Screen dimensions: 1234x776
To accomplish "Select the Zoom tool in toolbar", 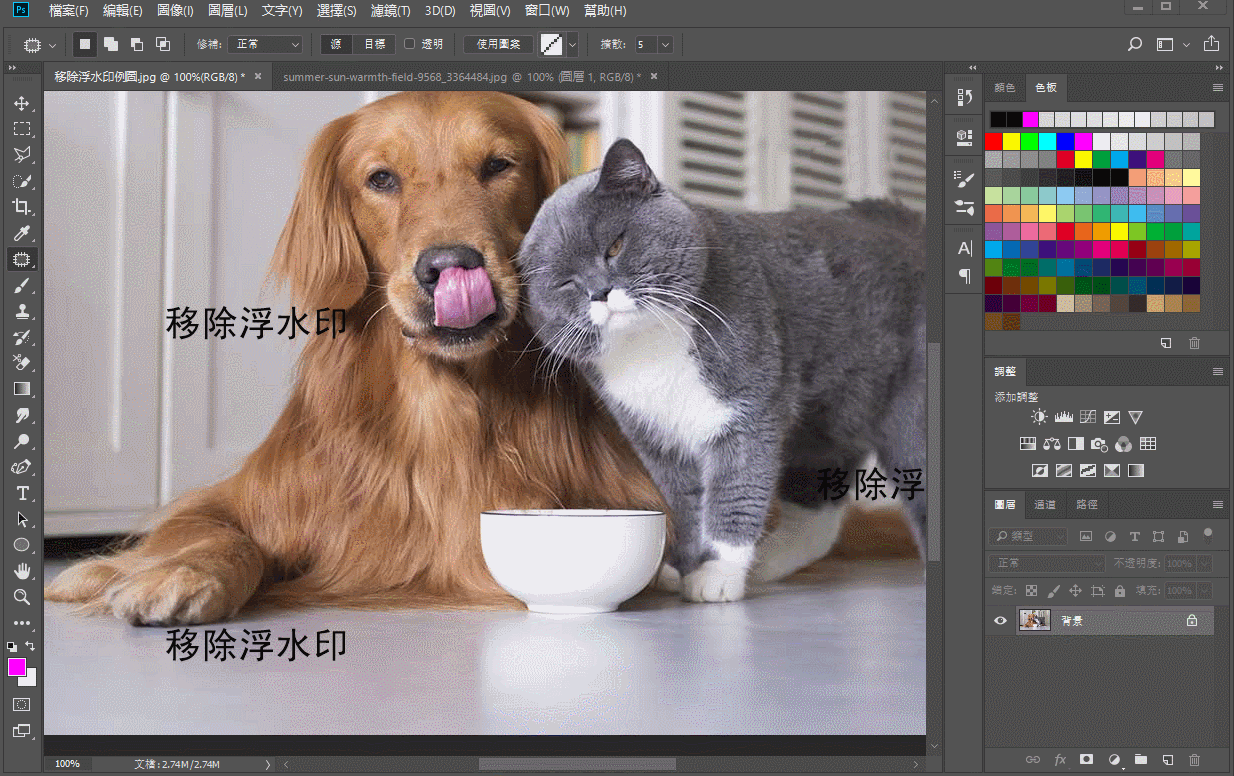I will click(21, 597).
